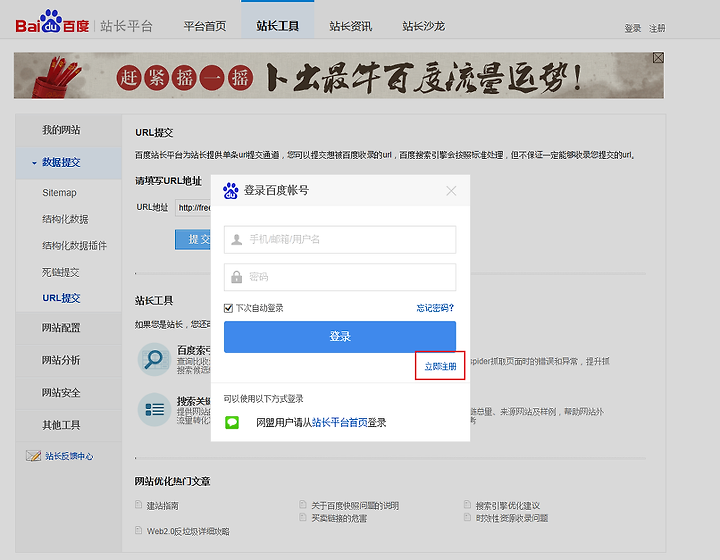Open the 站长资讯 tab
Screen dimensions: 720x560
(350, 26)
